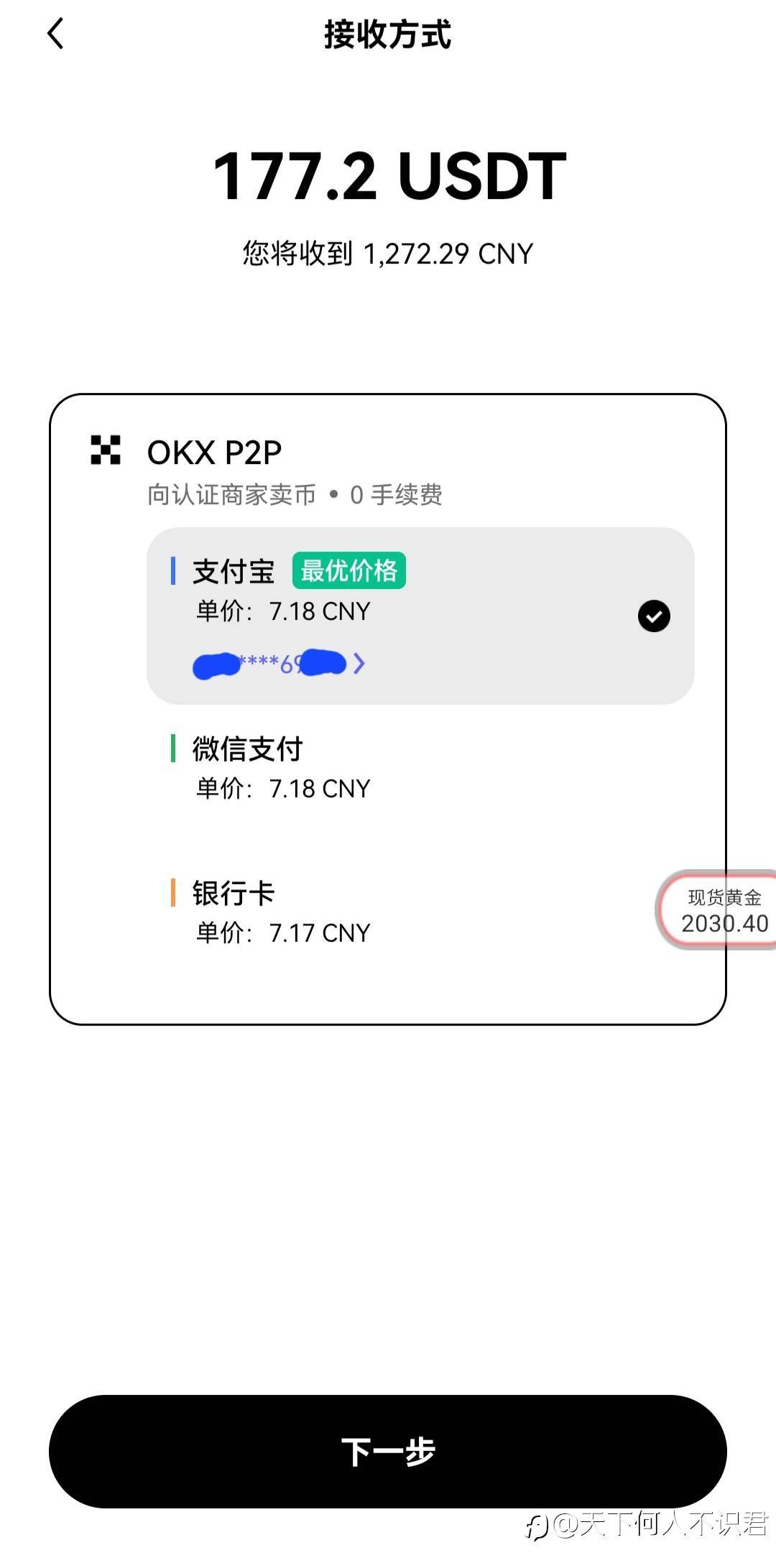Tap the 支付宝 label
Image resolution: width=776 pixels, height=1568 pixels.
tap(234, 572)
